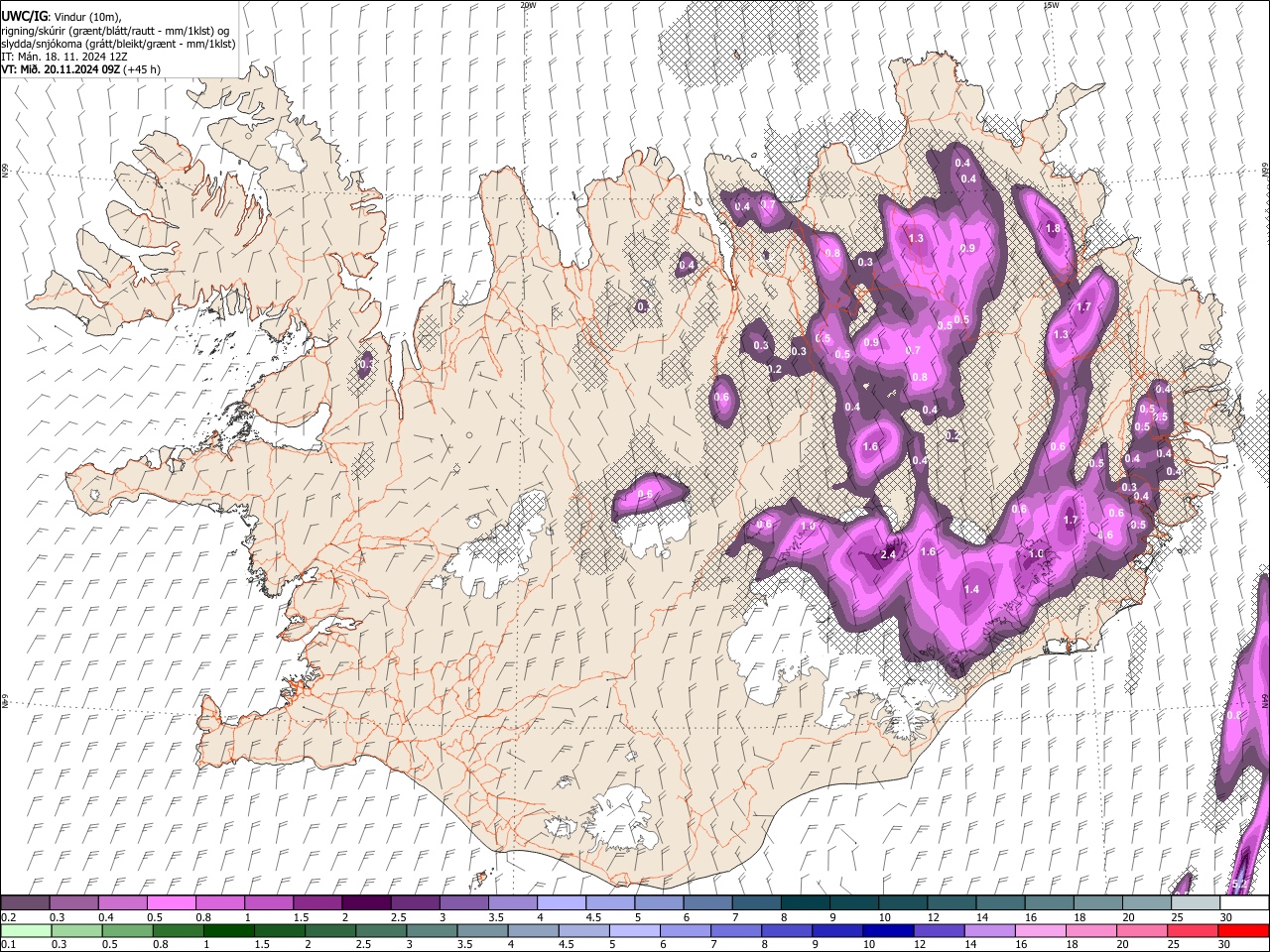
Task: Click the deep blue 10 swatch, bottom row
Action: point(888,930)
